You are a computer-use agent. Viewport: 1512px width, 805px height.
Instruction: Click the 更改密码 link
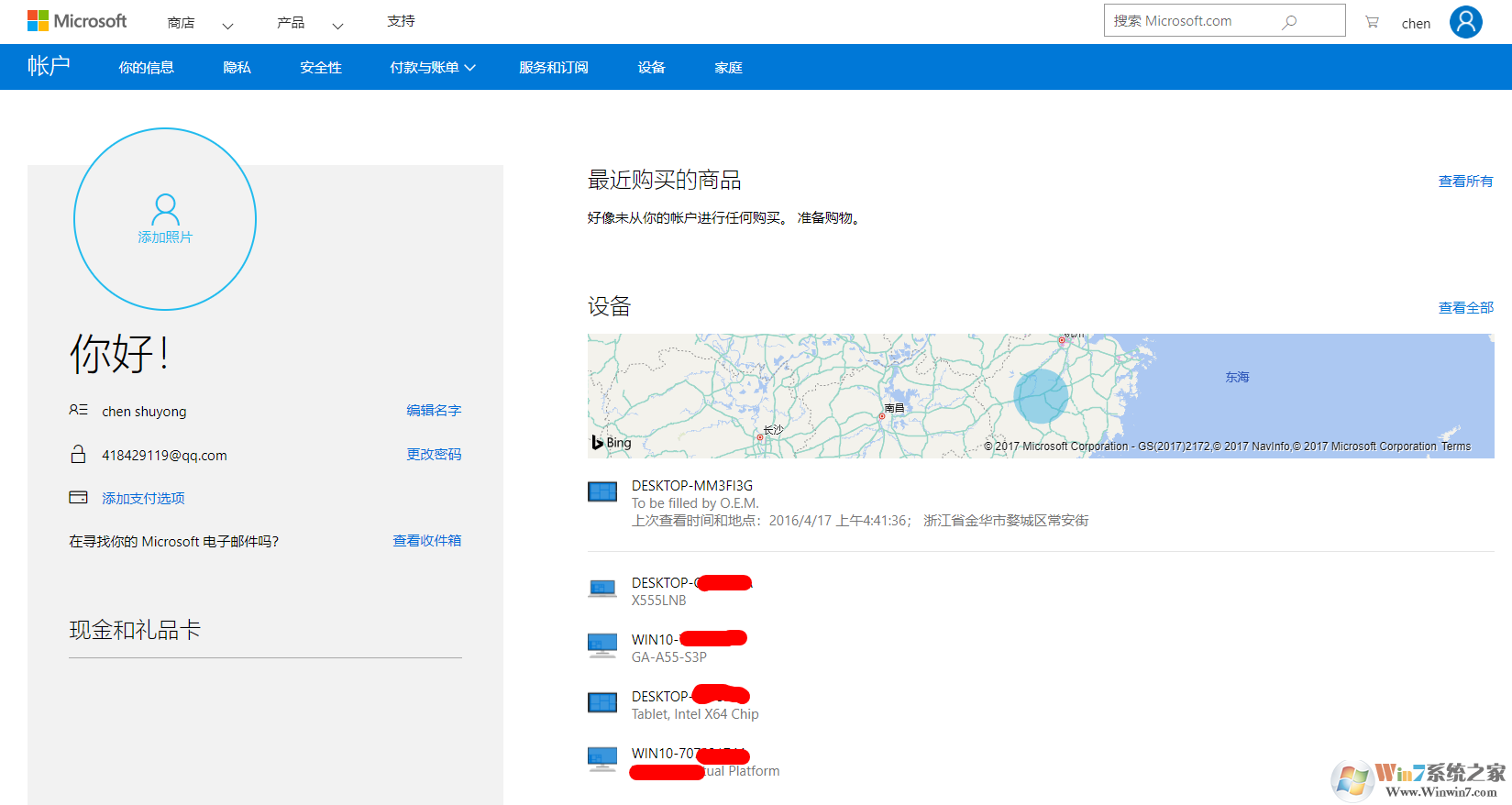(434, 455)
